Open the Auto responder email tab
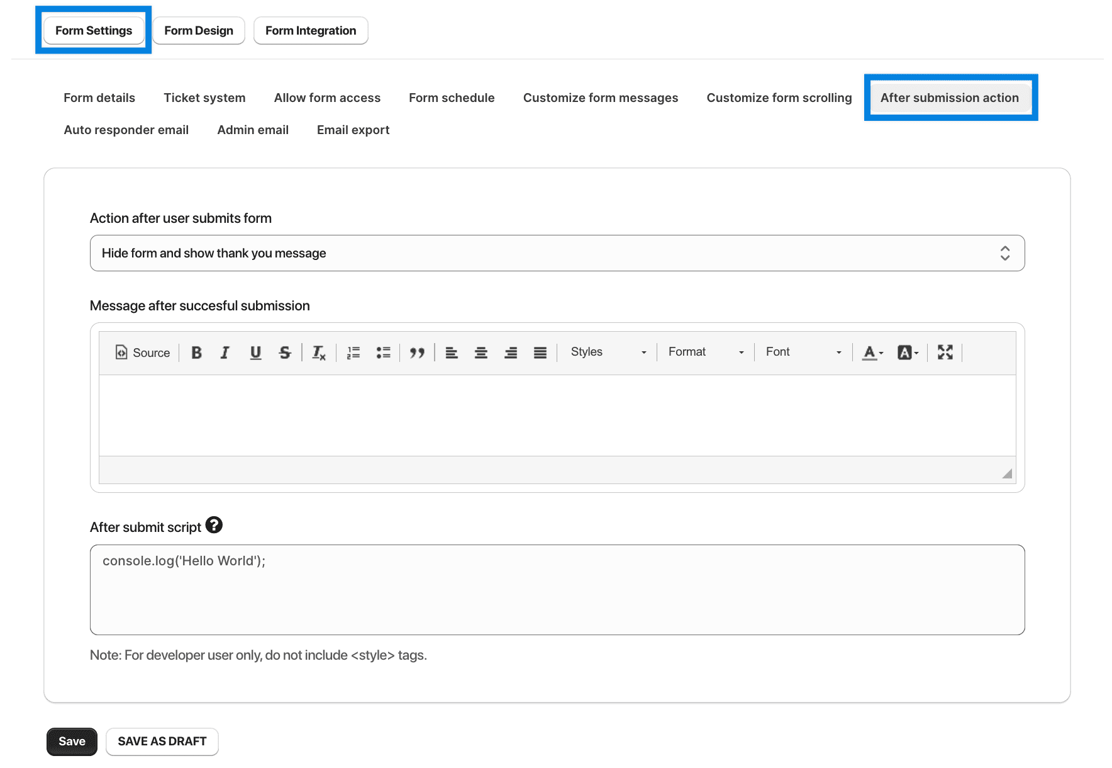 coord(126,130)
